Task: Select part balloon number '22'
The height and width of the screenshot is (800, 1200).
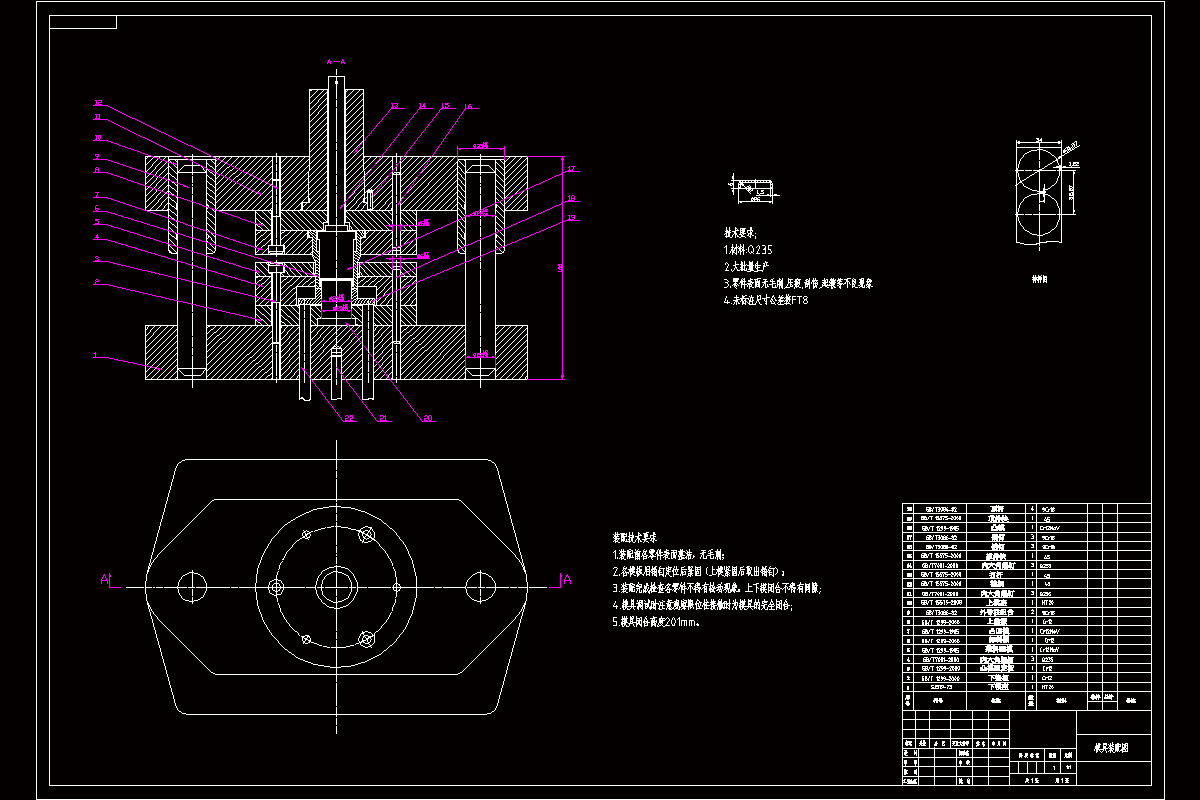Action: click(349, 418)
